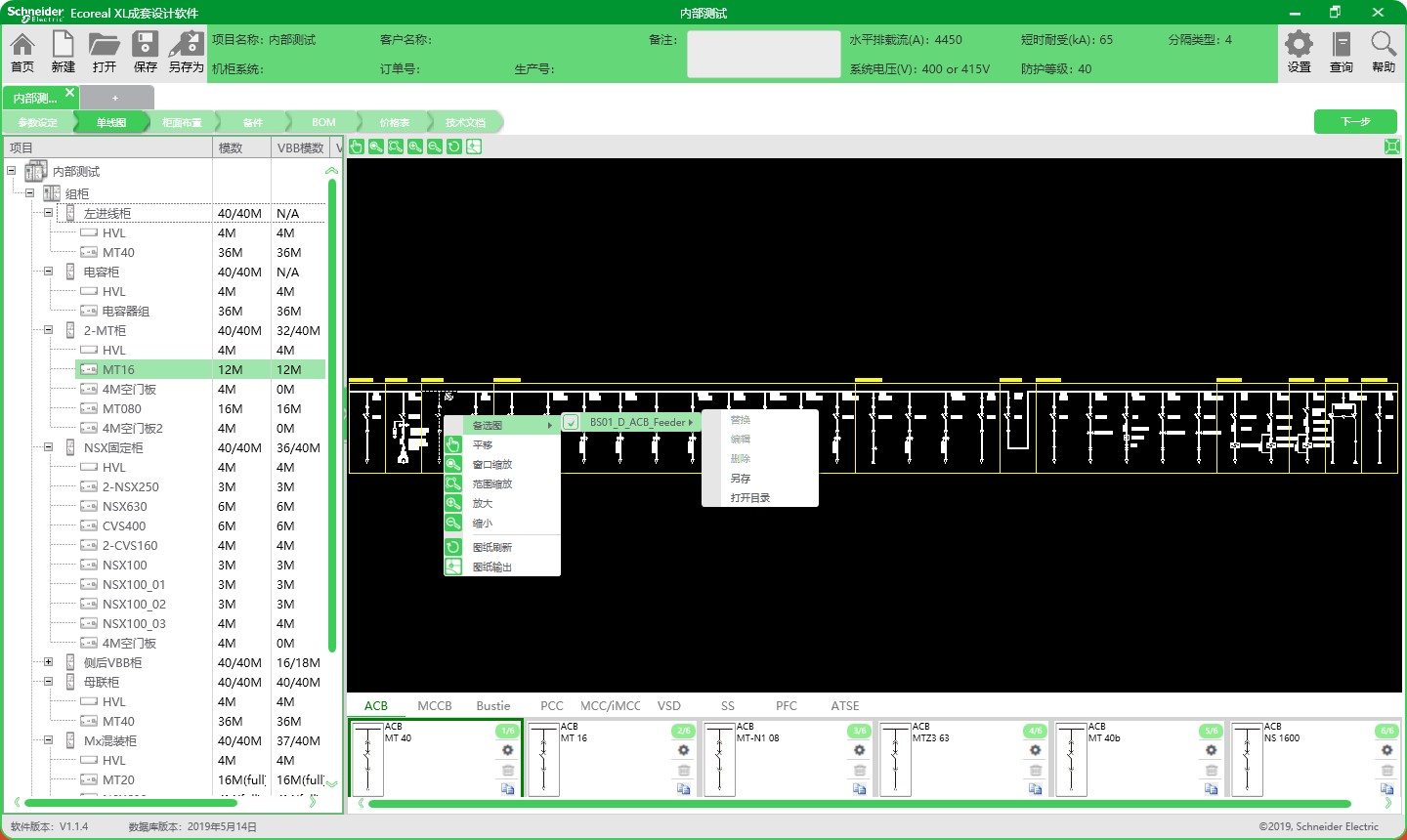Go to the 柜面布置 step
Screen dimensions: 1407x840
pos(182,122)
